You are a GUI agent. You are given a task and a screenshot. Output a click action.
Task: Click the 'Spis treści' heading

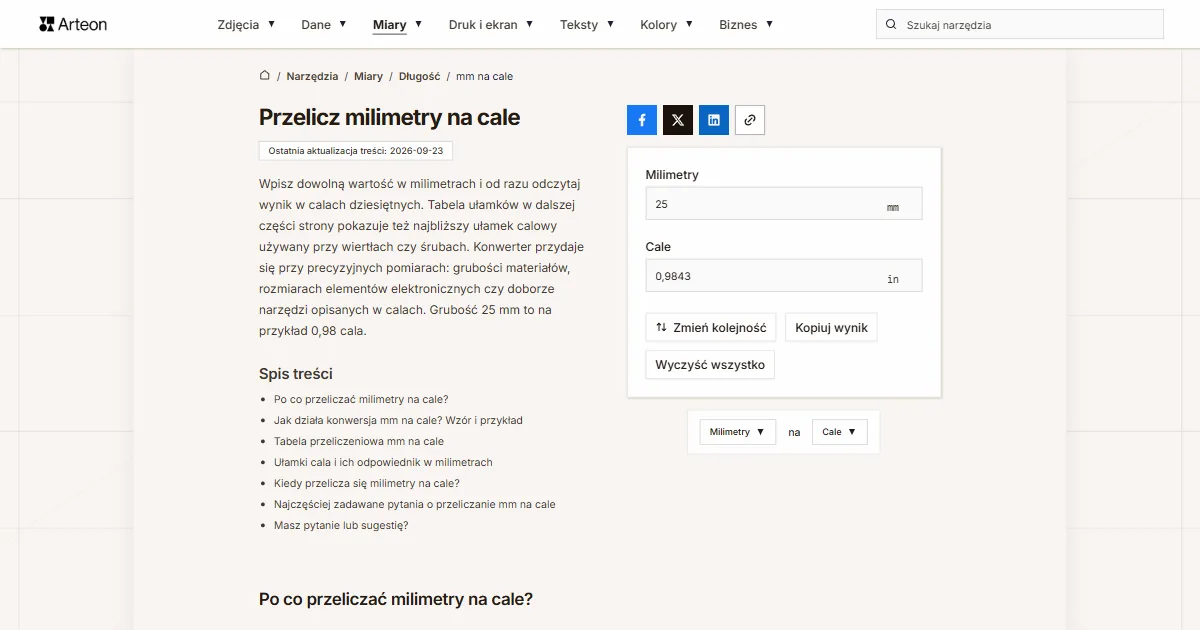click(296, 374)
